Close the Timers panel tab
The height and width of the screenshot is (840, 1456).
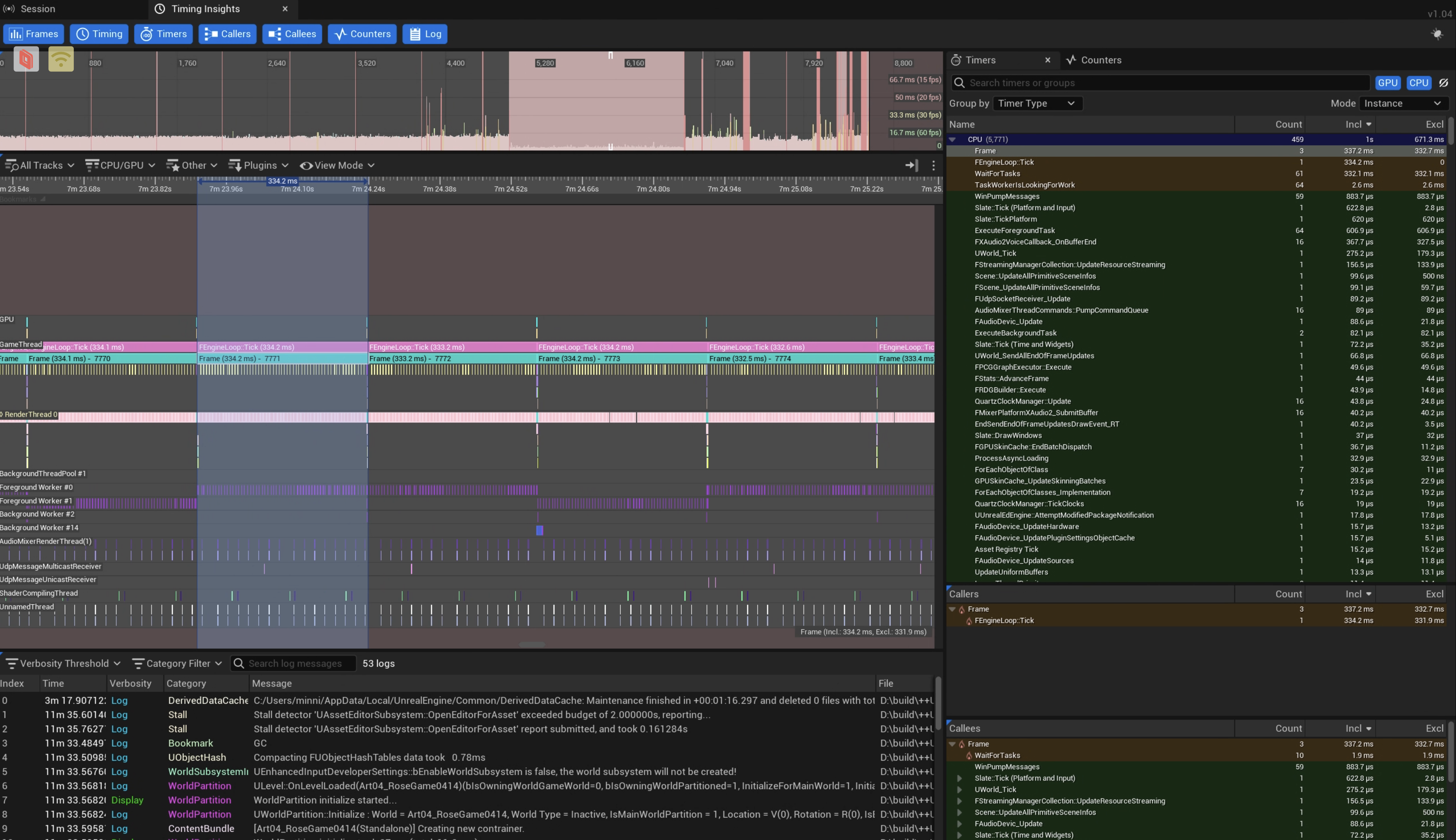click(x=1047, y=60)
